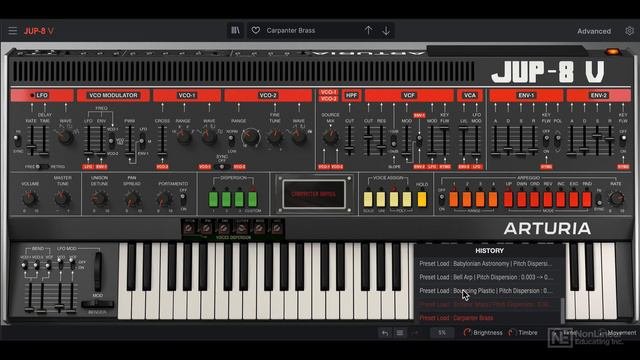Toggle the ENV-1 KEY FLW switch

coord(546,141)
